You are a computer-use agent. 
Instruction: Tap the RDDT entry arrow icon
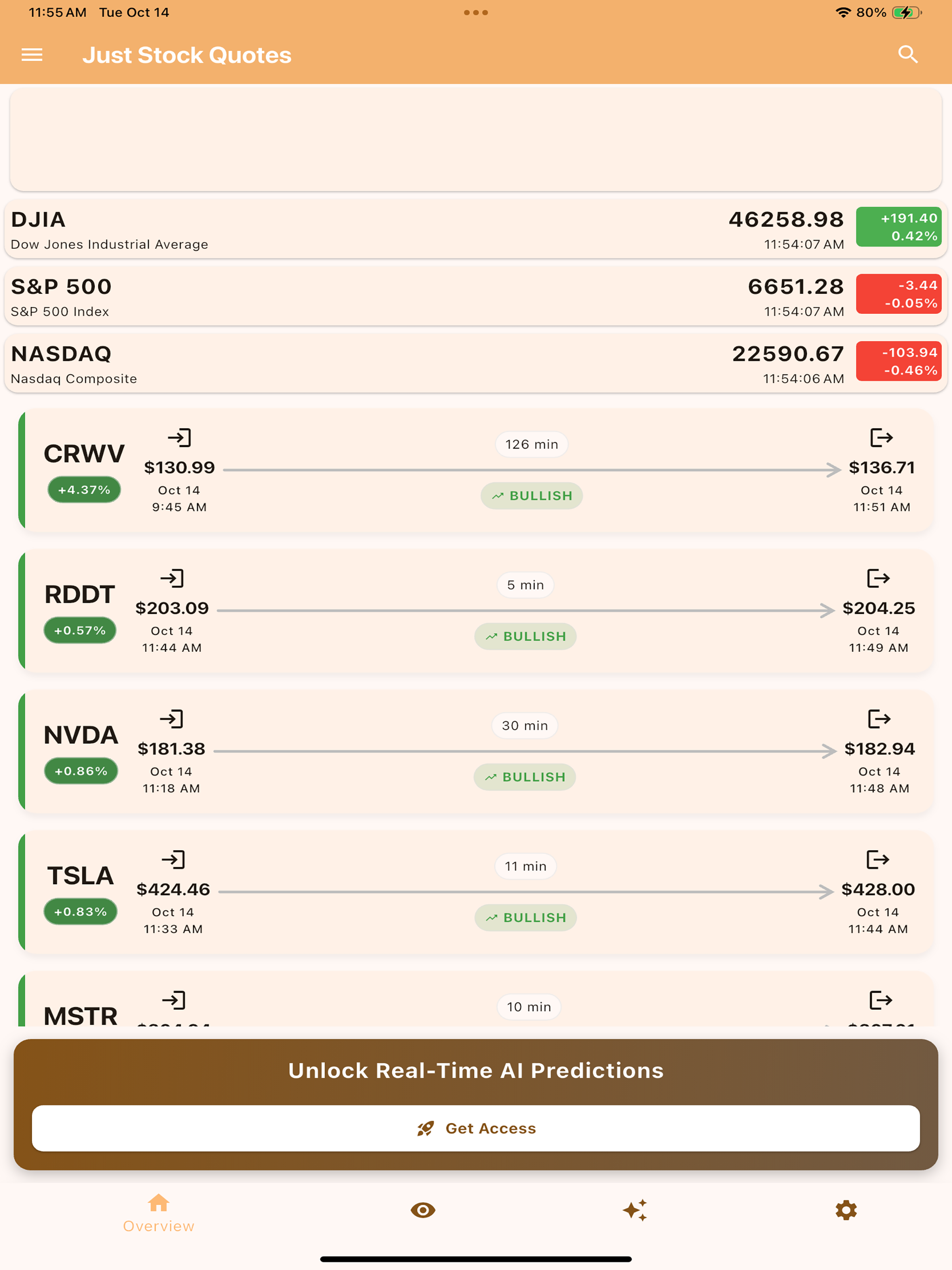coord(172,578)
